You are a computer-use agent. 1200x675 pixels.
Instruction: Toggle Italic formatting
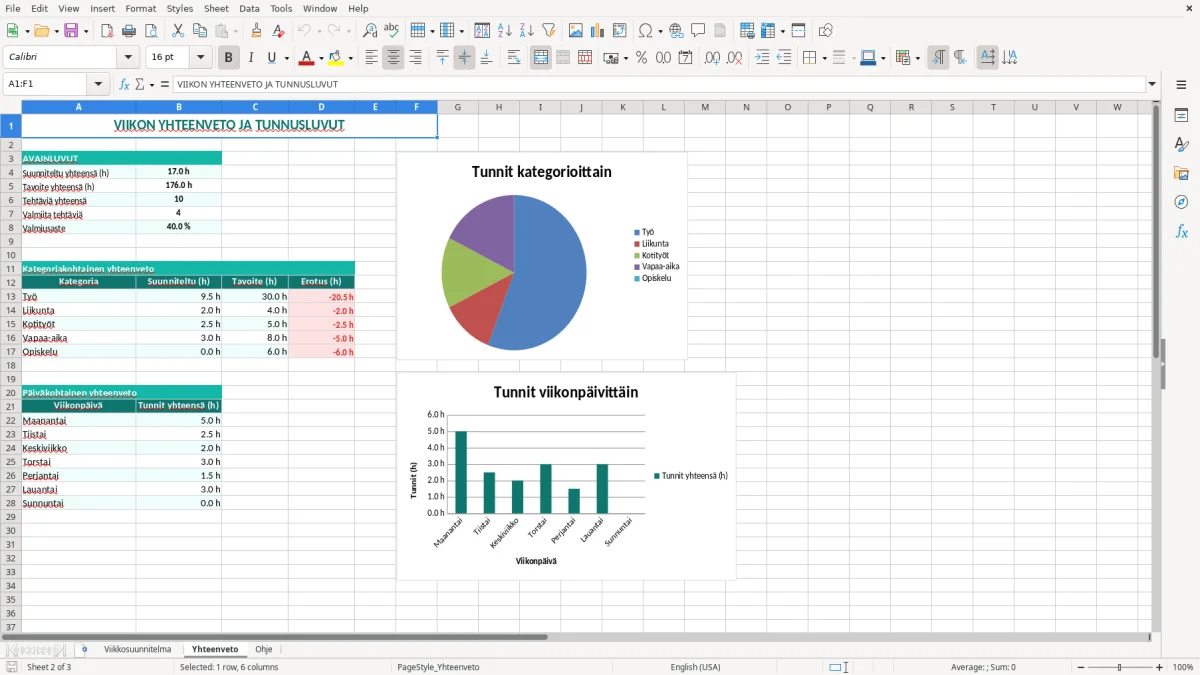tap(251, 58)
